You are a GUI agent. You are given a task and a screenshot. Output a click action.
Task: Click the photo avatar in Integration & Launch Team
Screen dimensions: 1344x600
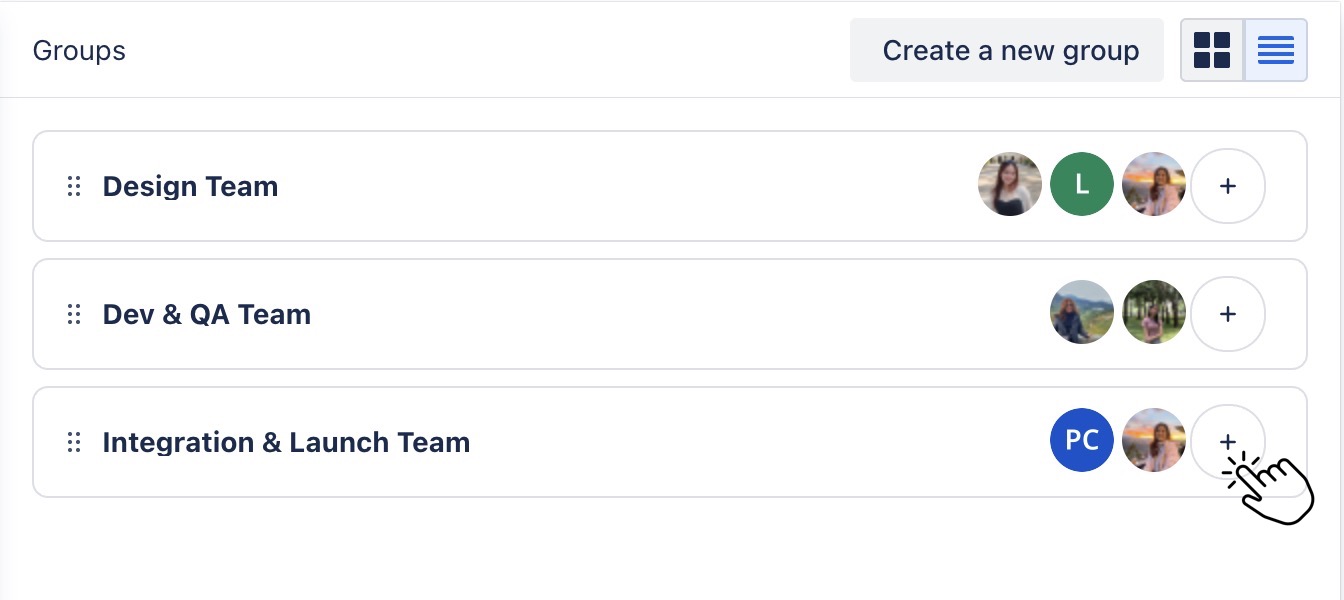point(1154,440)
